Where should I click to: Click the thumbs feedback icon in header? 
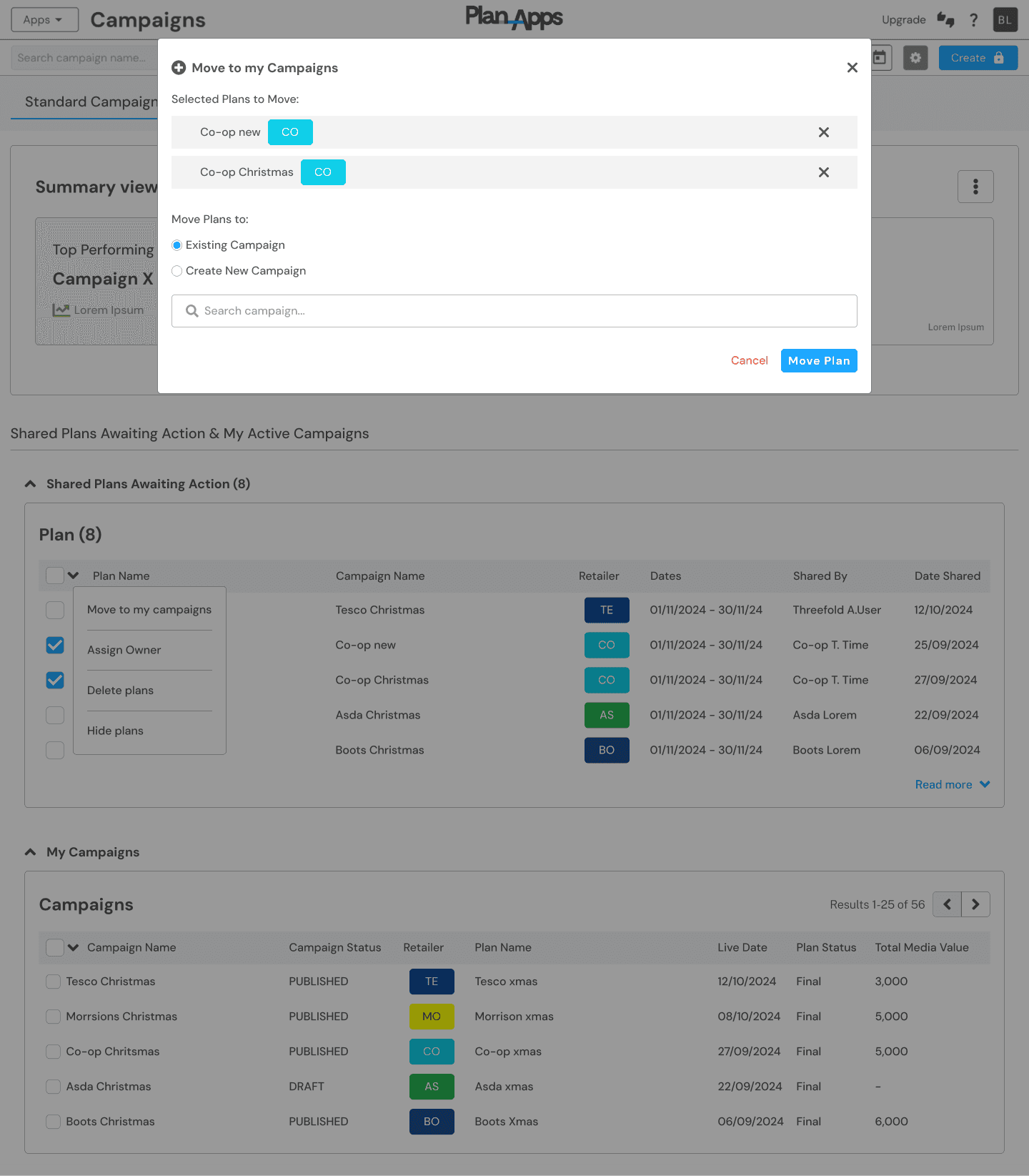coord(945,19)
